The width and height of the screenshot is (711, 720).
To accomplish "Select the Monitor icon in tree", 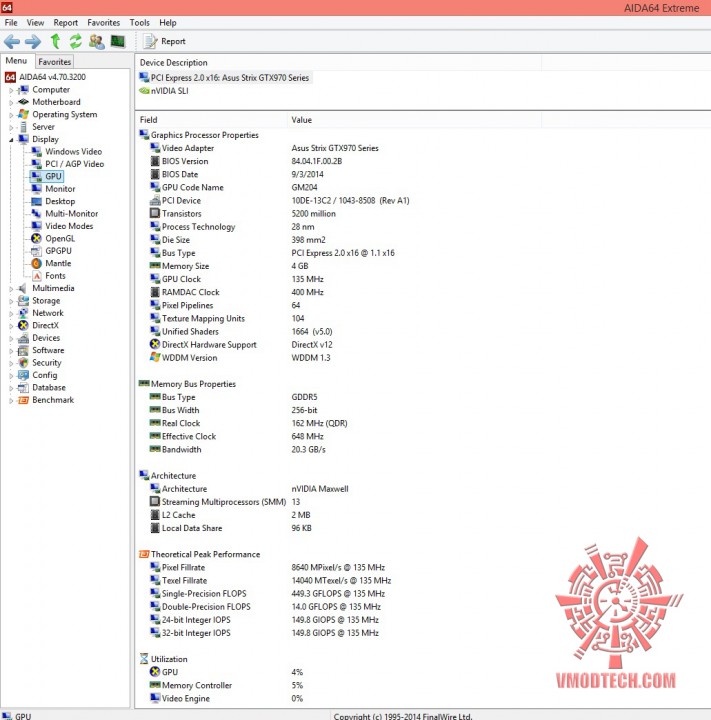I will pyautogui.click(x=36, y=189).
